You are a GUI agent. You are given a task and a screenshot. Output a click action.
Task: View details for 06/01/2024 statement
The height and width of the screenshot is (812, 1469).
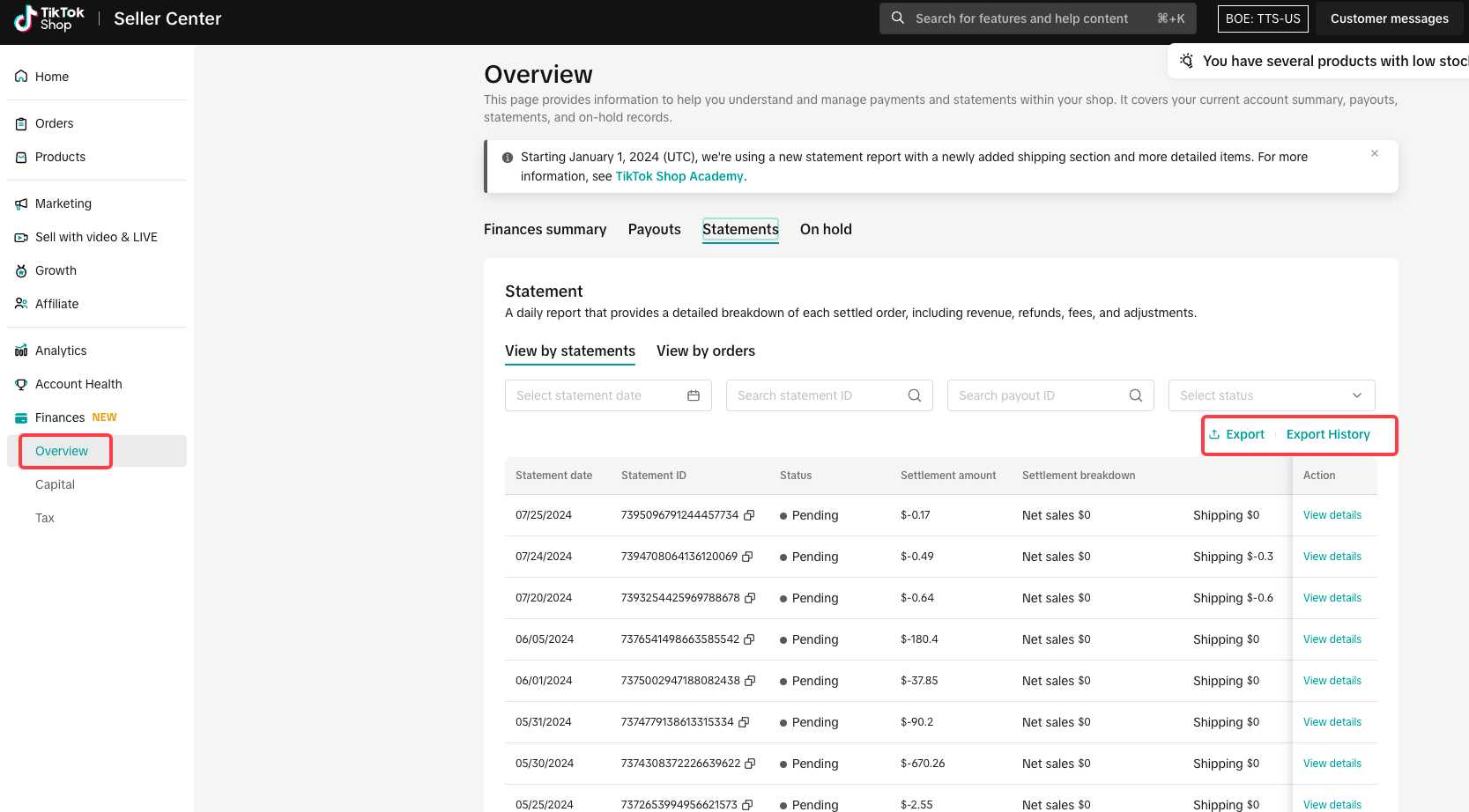[1332, 681]
